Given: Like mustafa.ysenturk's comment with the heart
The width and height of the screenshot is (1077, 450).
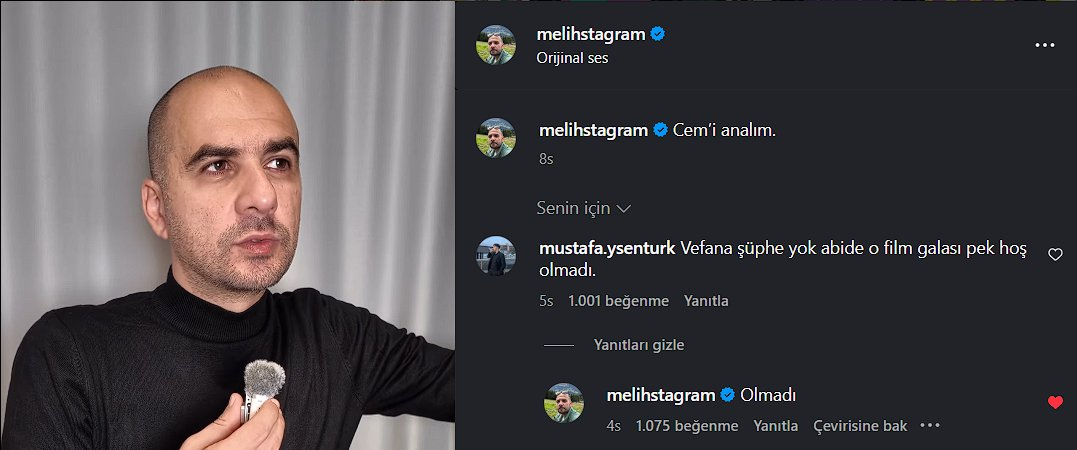Looking at the screenshot, I should (x=1054, y=255).
